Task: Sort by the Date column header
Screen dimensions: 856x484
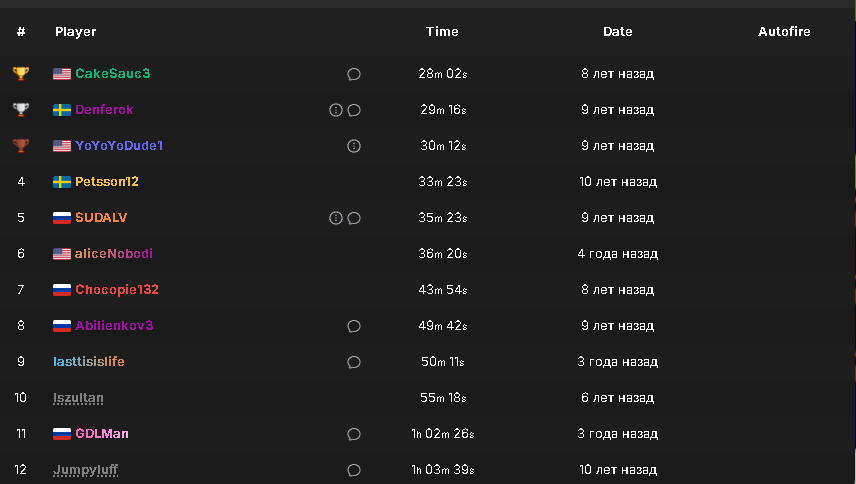Action: (x=617, y=32)
